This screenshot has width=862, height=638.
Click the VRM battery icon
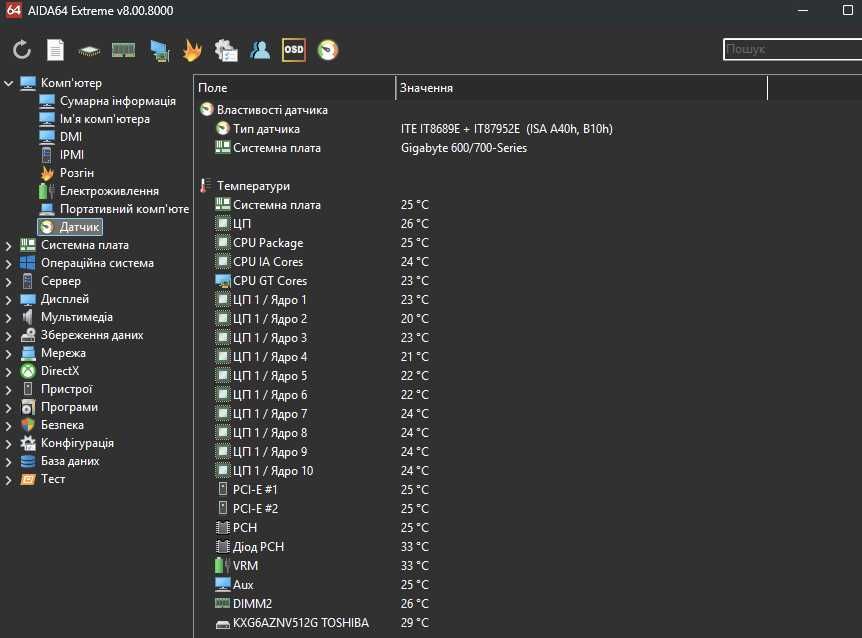pyautogui.click(x=222, y=565)
